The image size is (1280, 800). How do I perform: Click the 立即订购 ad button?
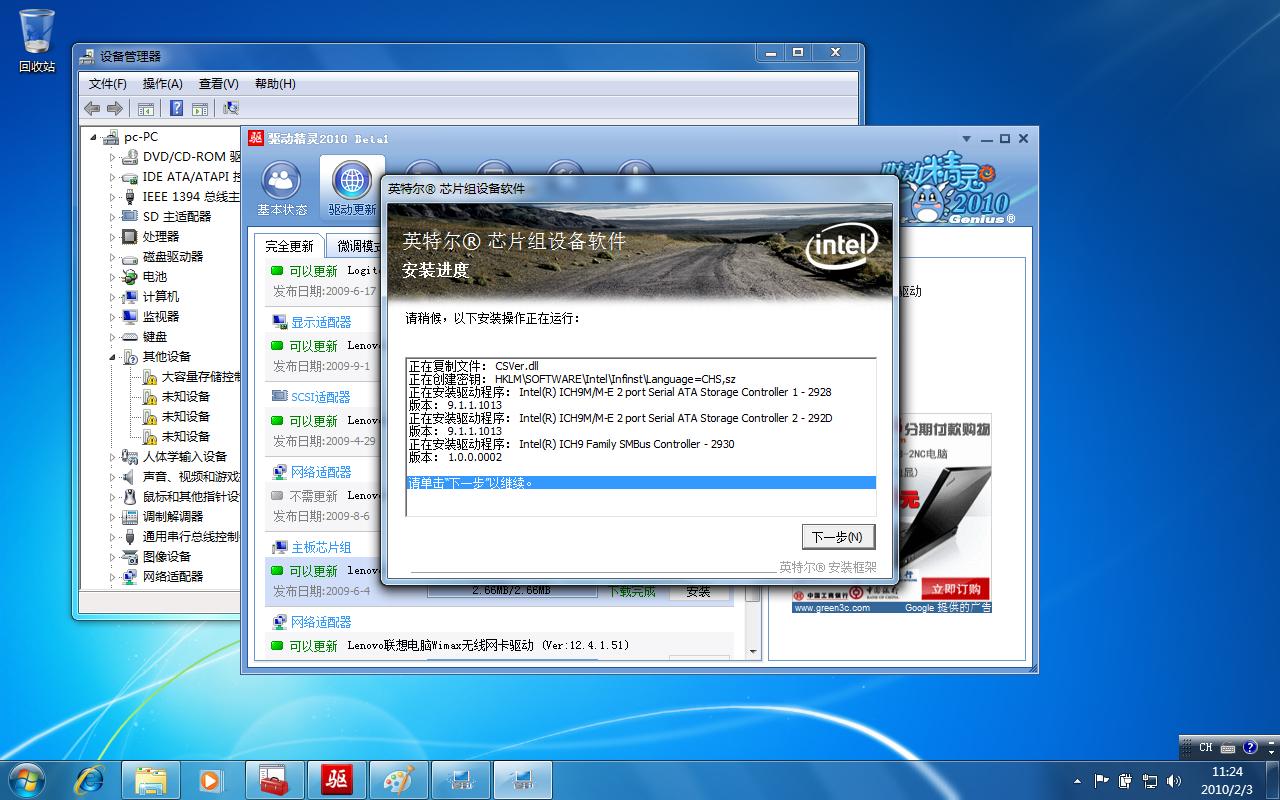tap(955, 589)
